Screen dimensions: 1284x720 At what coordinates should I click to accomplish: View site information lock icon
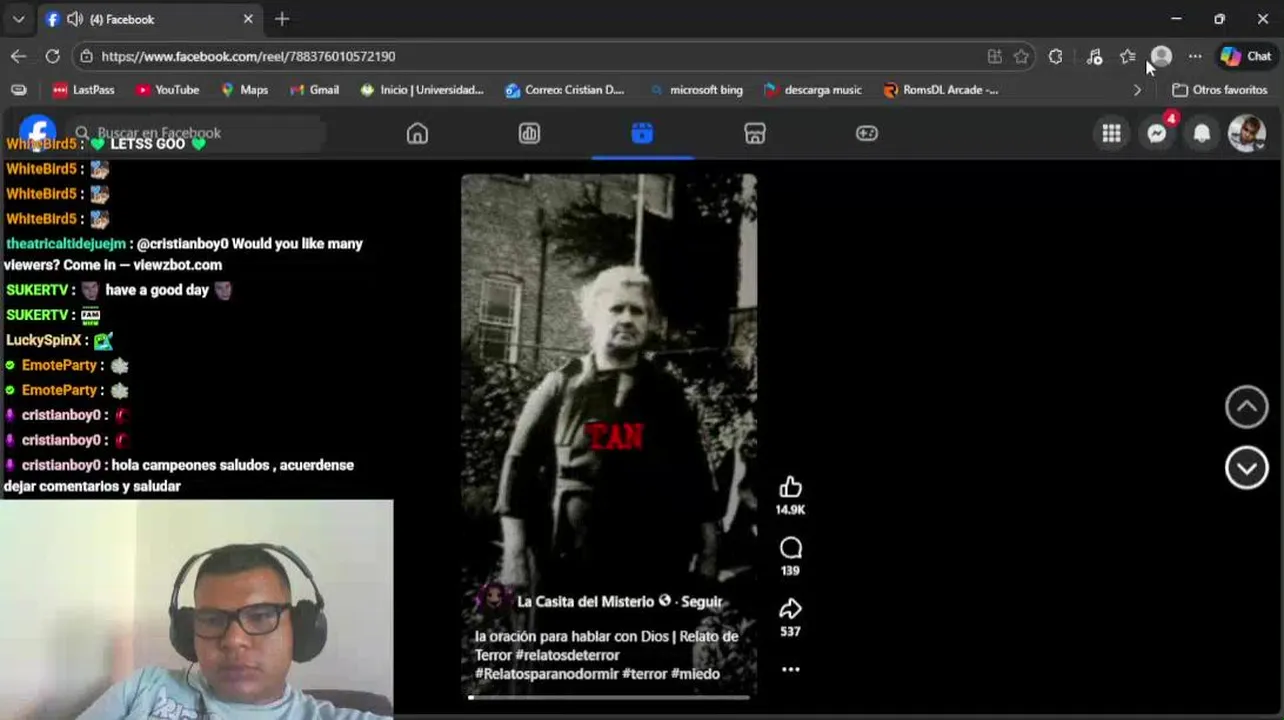click(87, 56)
